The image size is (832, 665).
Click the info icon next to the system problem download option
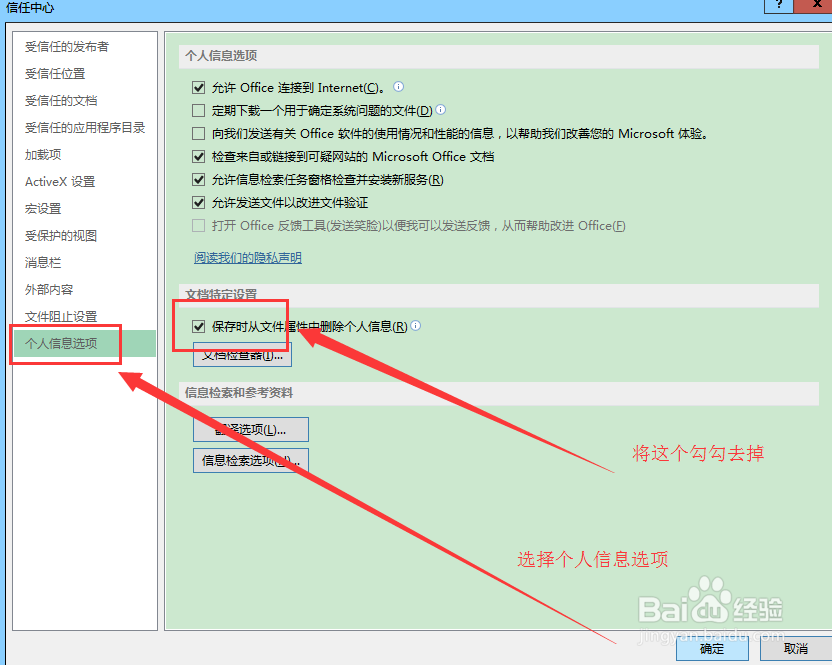[x=440, y=110]
